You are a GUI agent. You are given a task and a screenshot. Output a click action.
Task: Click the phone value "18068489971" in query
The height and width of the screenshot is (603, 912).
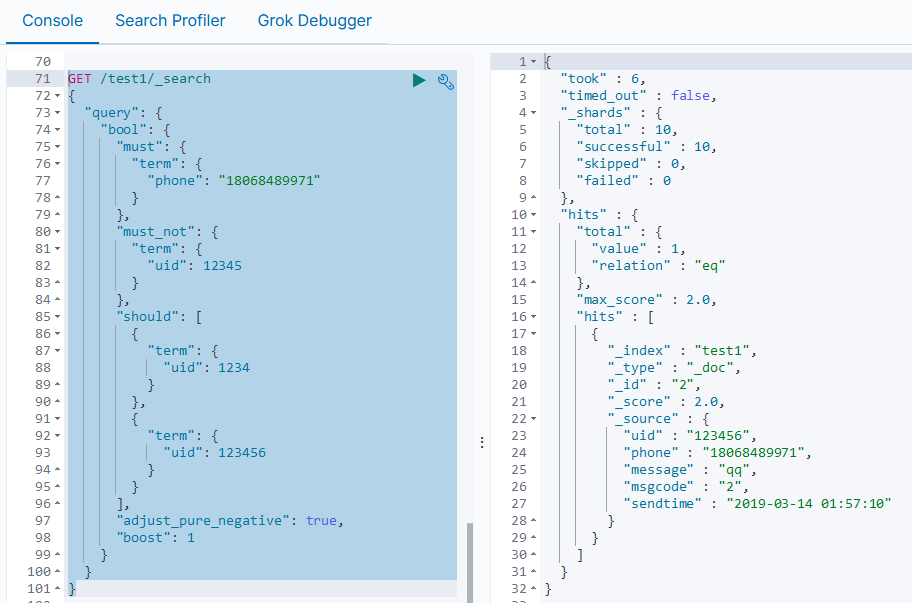(x=269, y=180)
